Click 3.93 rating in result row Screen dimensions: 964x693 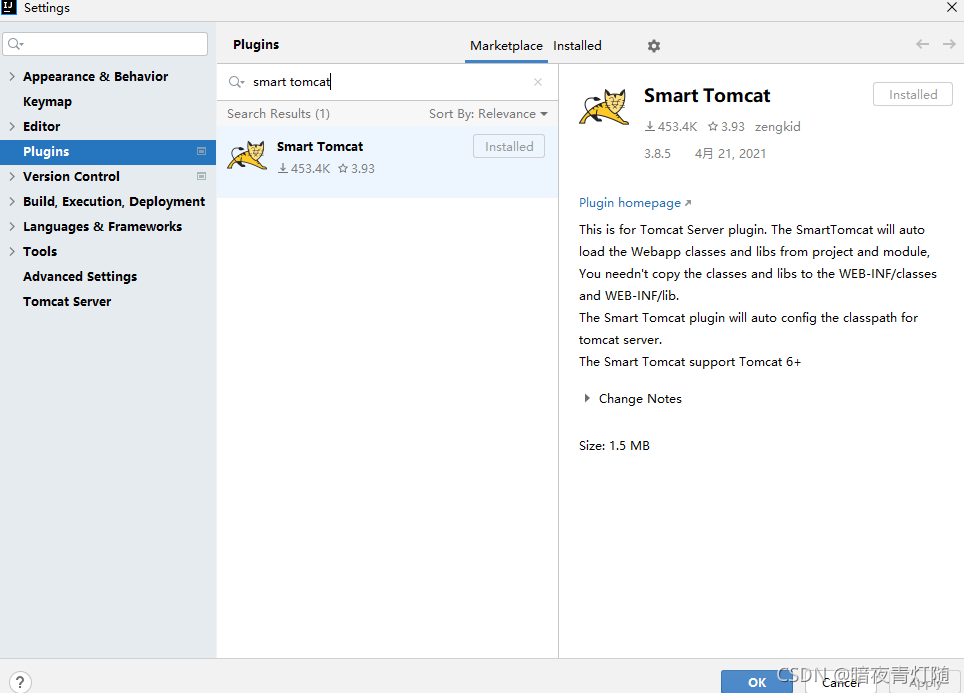(x=357, y=168)
